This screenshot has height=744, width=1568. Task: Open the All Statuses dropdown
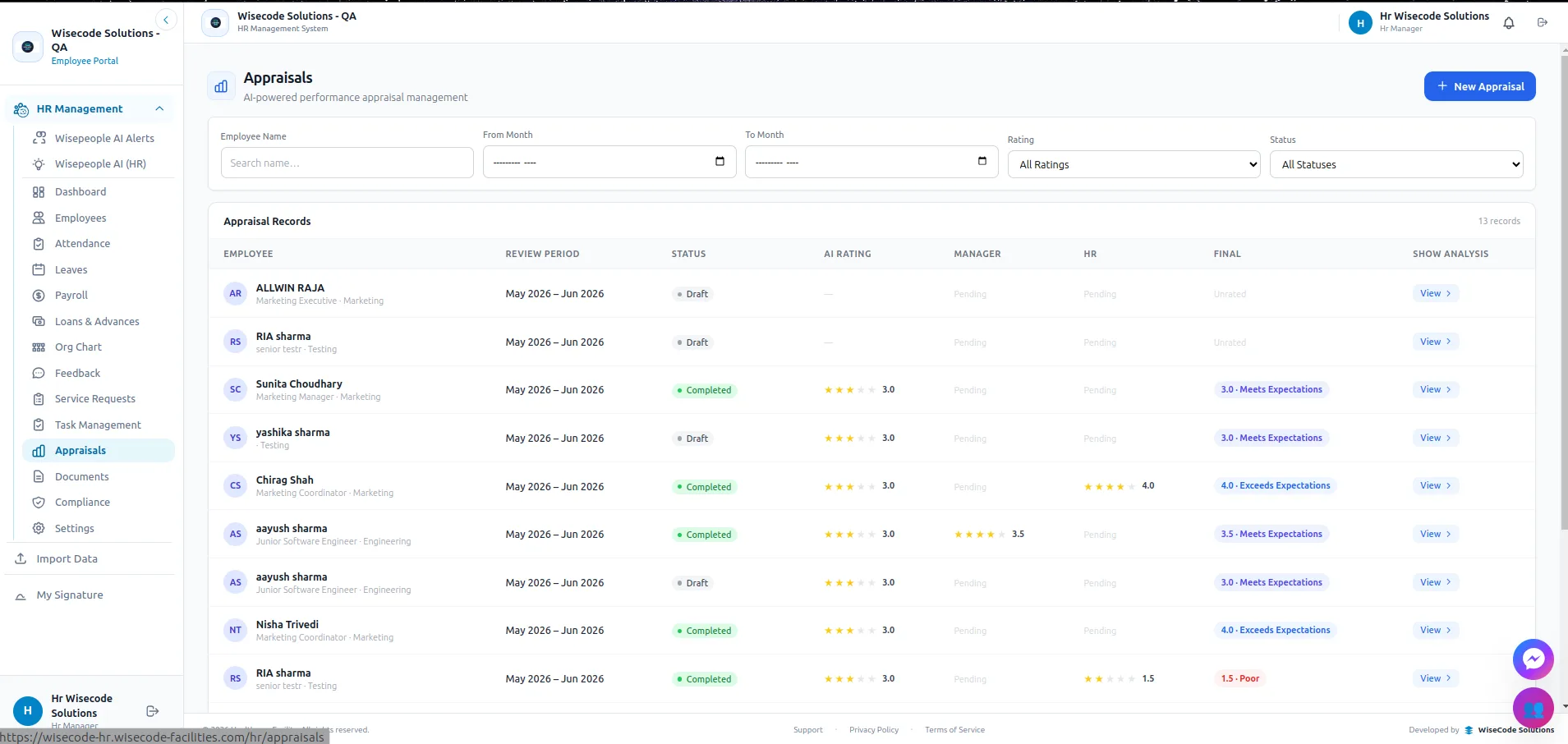(x=1396, y=164)
